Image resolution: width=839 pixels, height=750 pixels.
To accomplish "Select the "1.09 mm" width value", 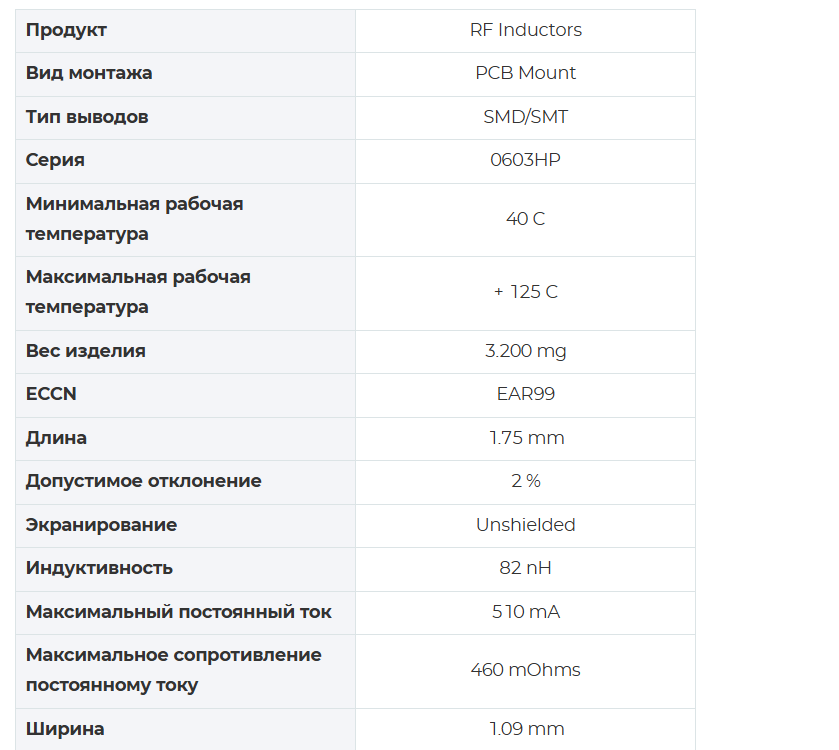I will [526, 729].
